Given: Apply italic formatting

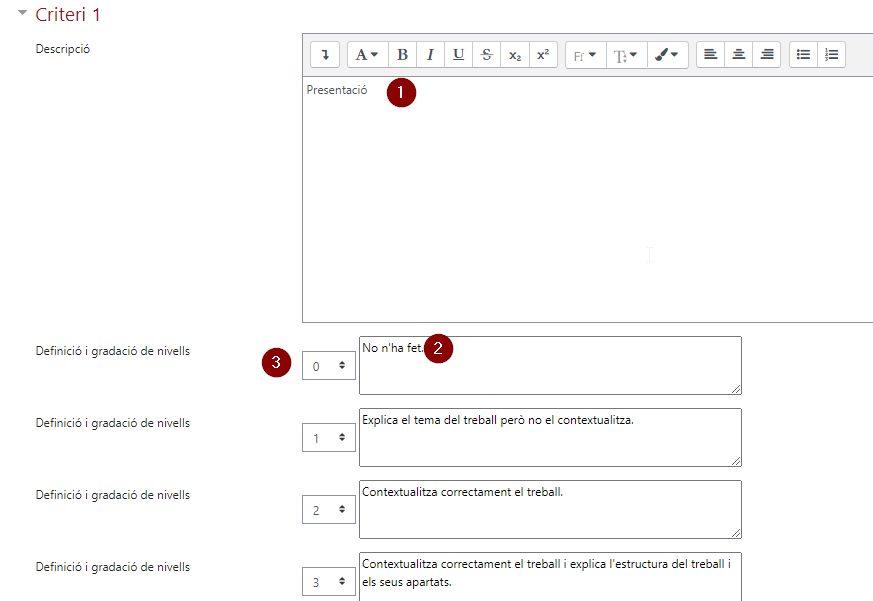Looking at the screenshot, I should point(430,55).
